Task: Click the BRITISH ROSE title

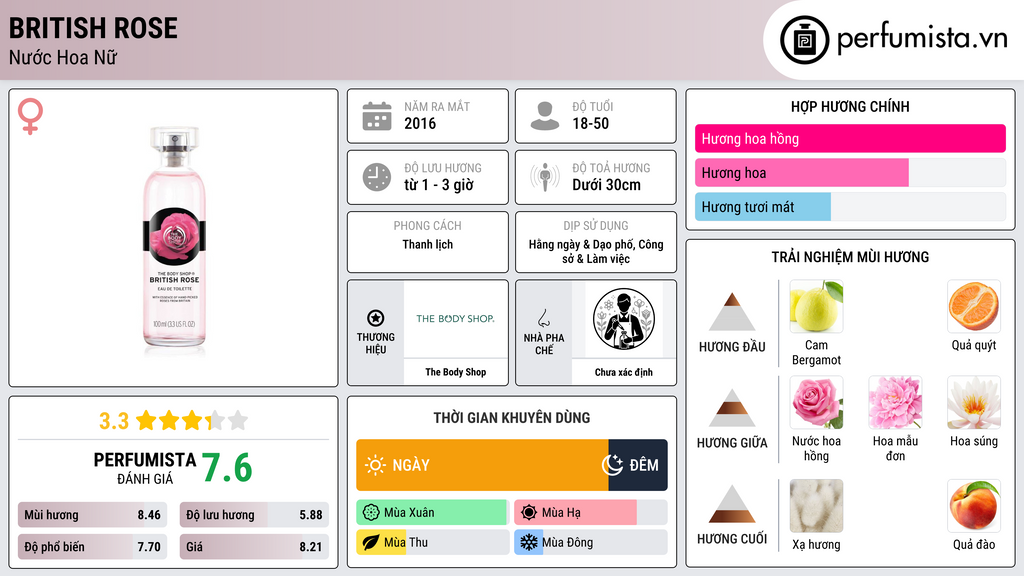Action: (93, 28)
